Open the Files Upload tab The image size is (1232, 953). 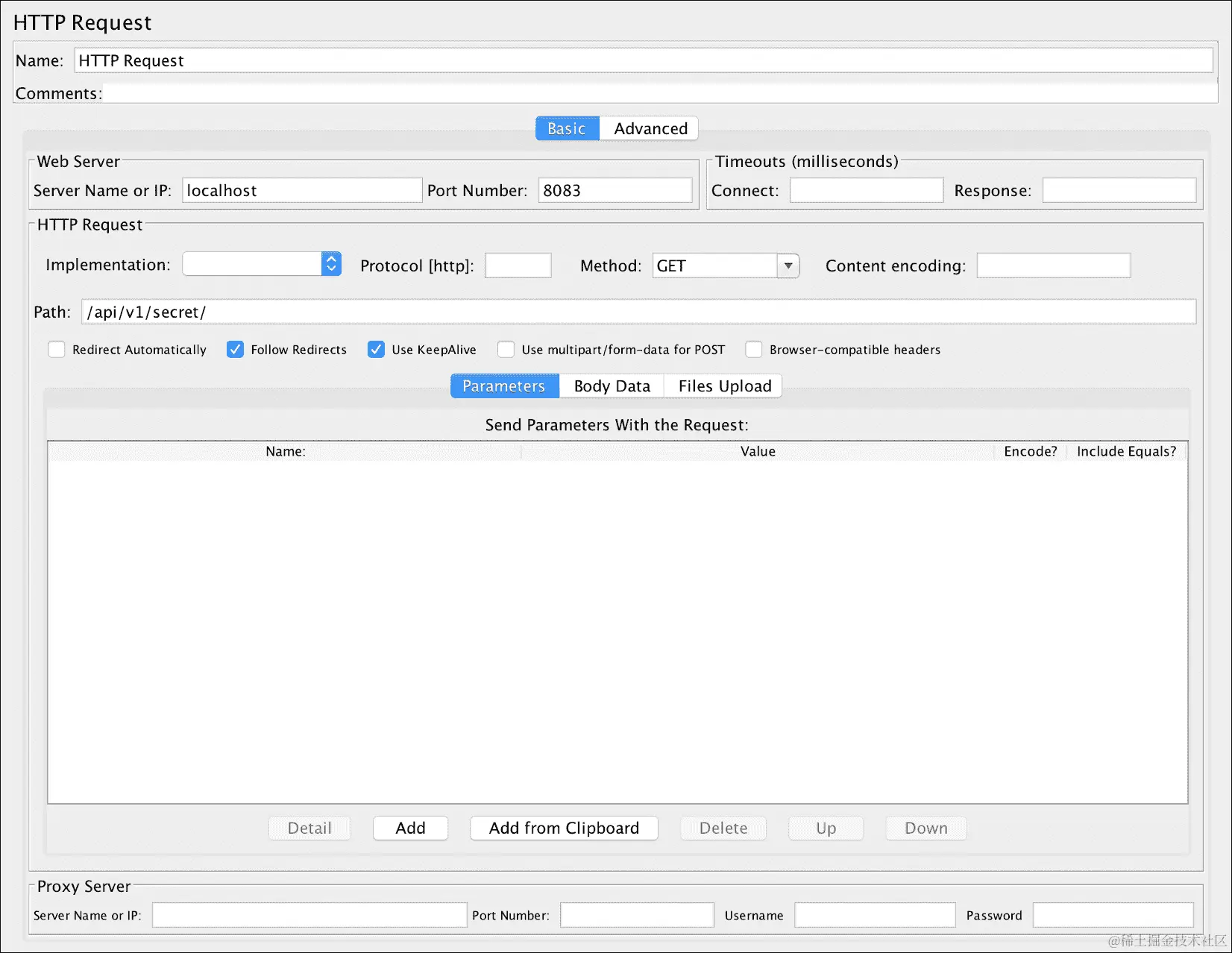723,386
